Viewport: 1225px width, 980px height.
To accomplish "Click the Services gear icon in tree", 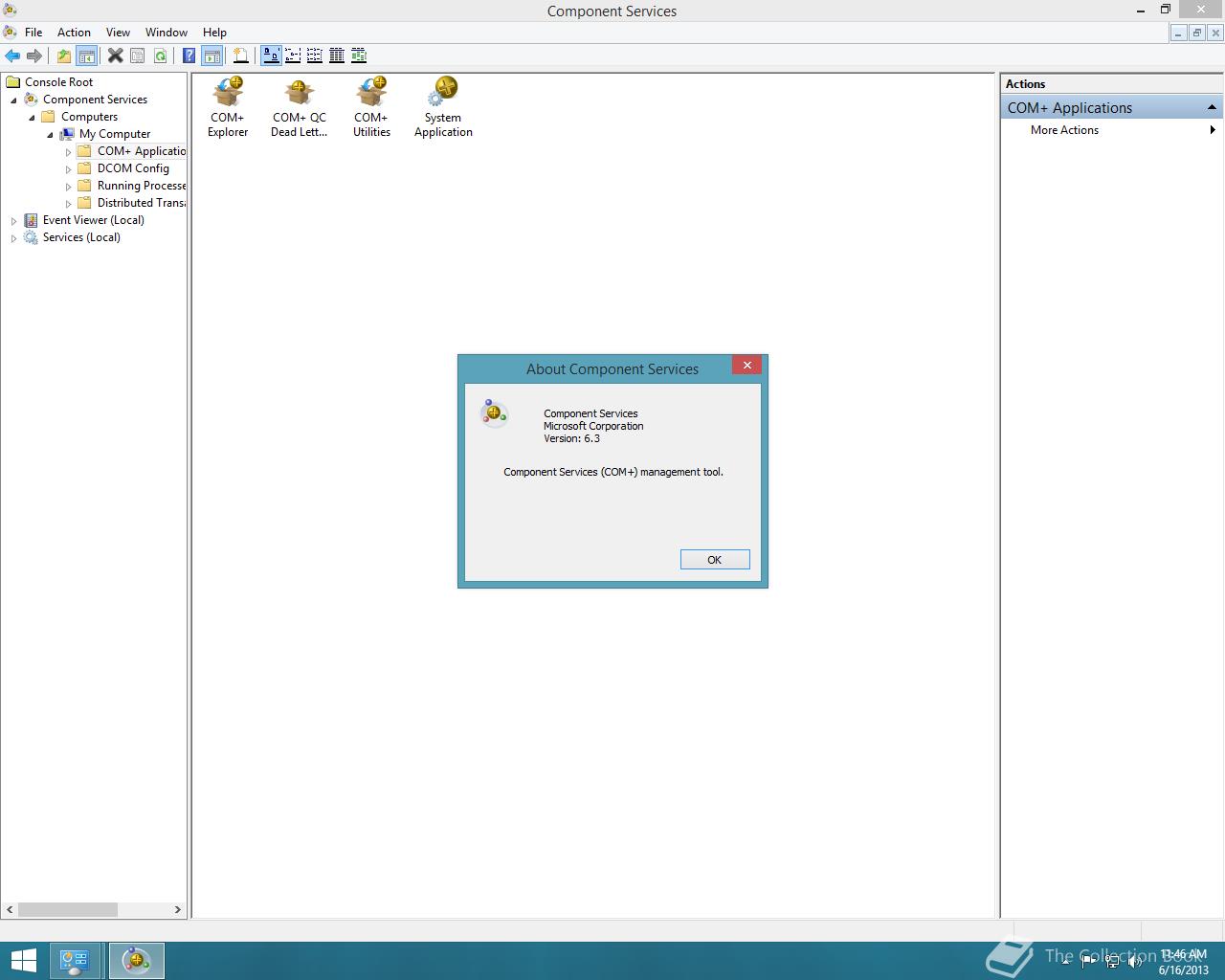I will (x=31, y=237).
